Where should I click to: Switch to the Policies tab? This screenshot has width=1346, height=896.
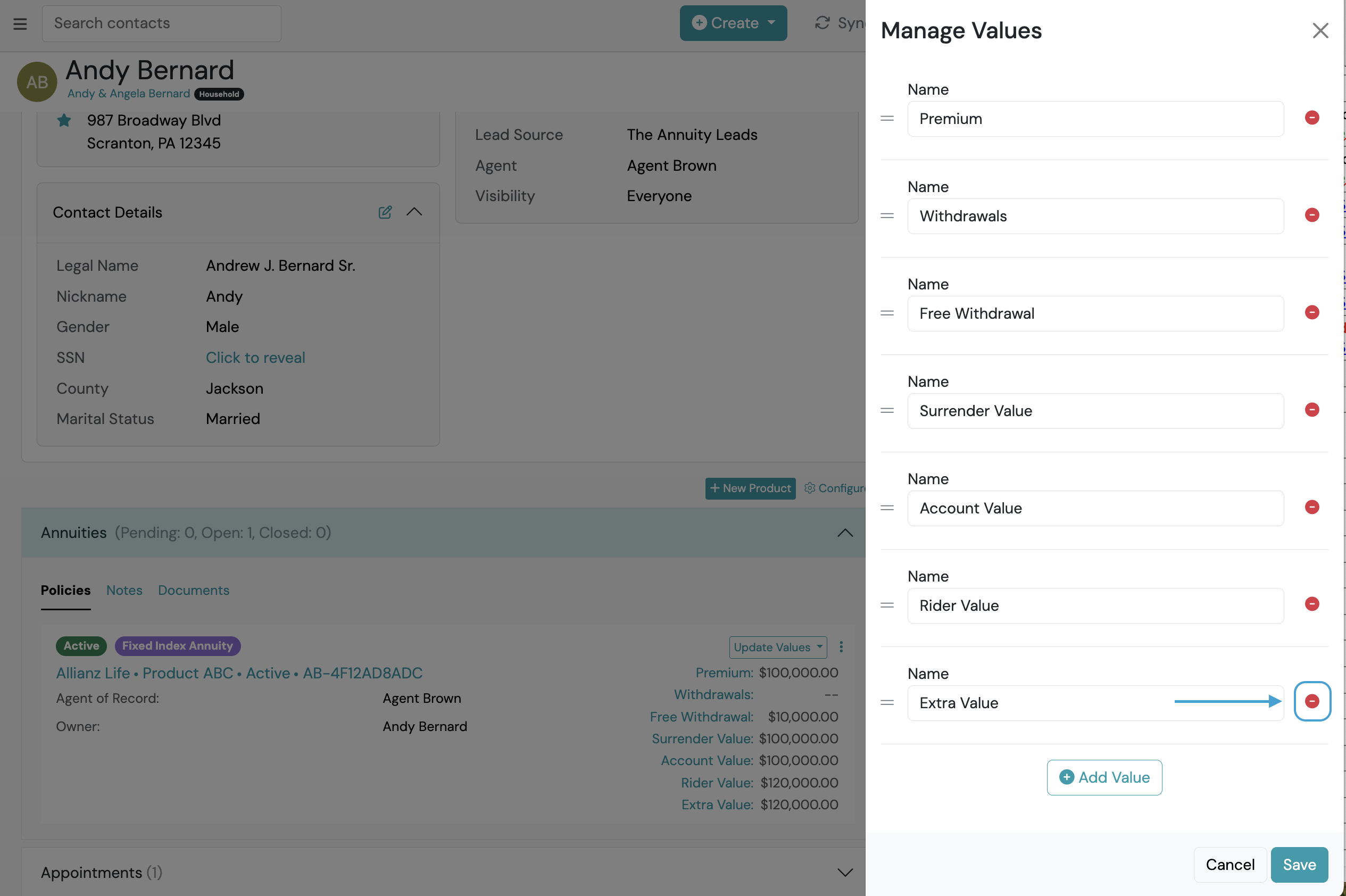pos(65,590)
